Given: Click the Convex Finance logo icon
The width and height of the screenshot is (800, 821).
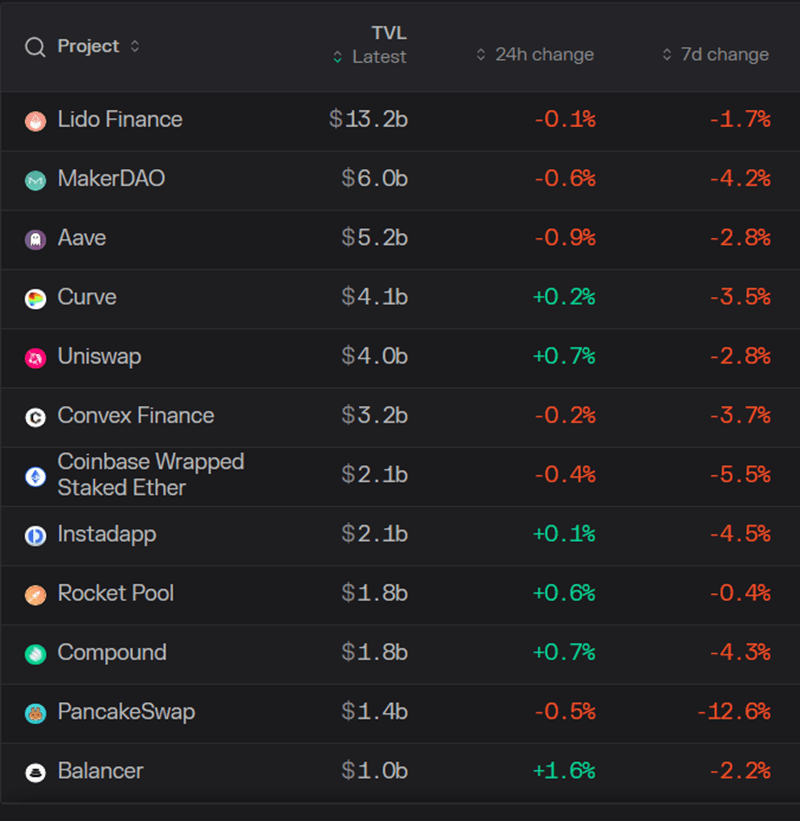Looking at the screenshot, I should 35,417.
